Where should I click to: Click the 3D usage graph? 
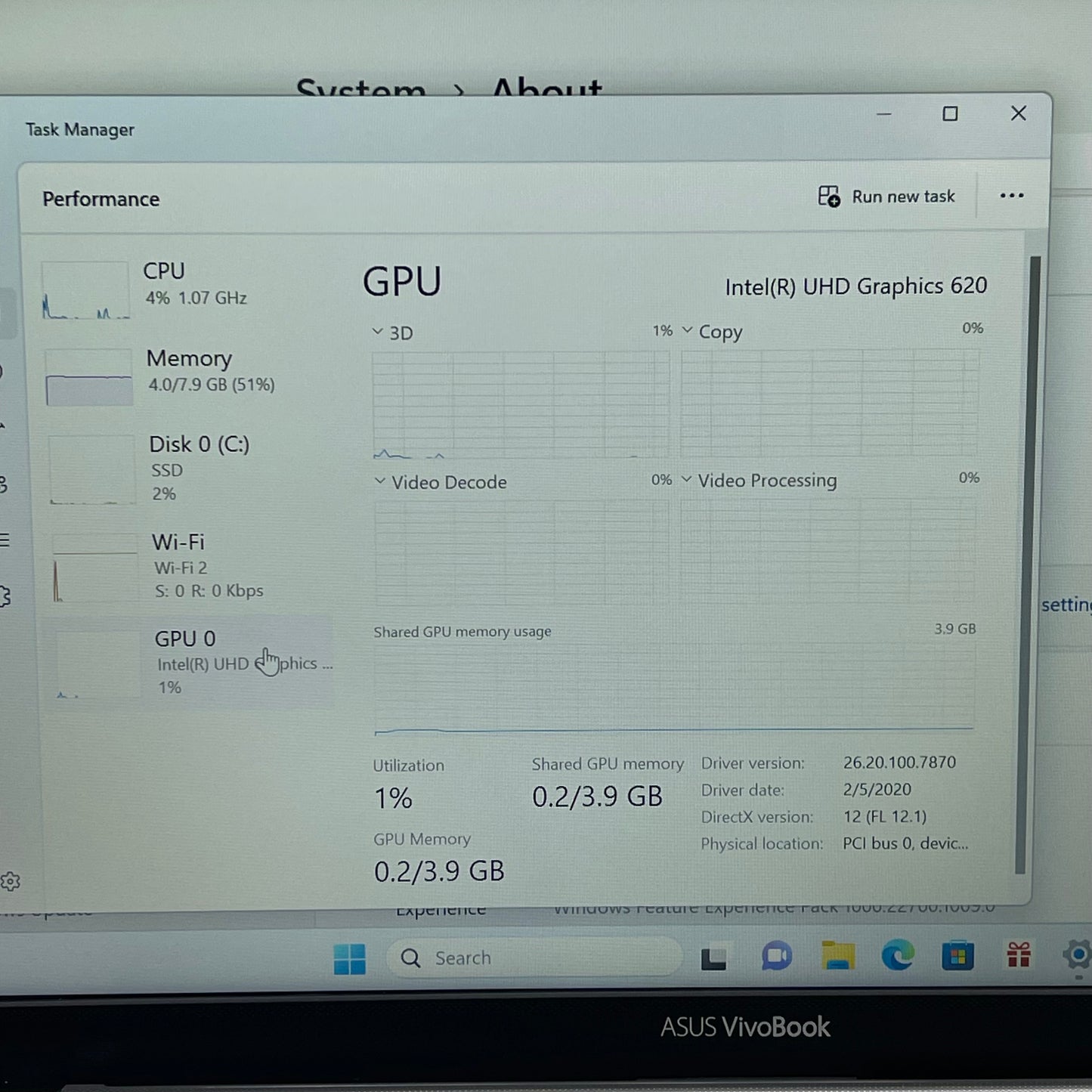click(521, 404)
